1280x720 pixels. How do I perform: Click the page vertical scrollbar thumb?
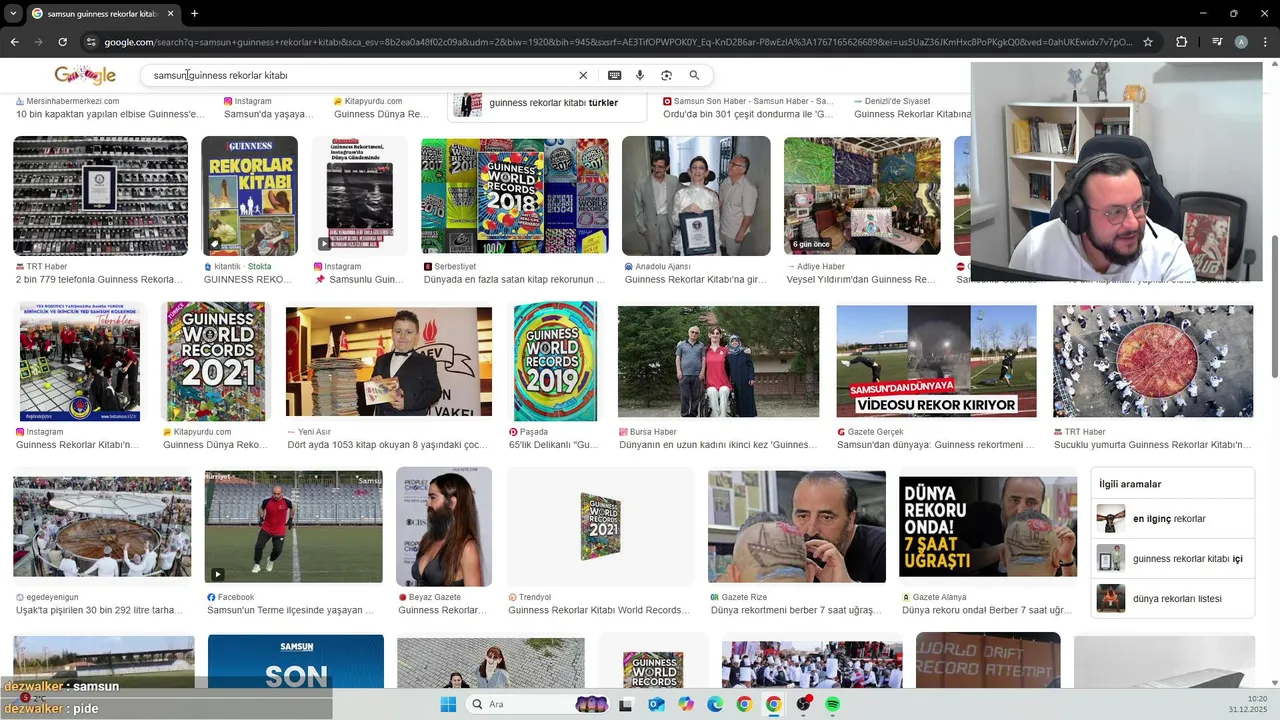(x=1274, y=305)
